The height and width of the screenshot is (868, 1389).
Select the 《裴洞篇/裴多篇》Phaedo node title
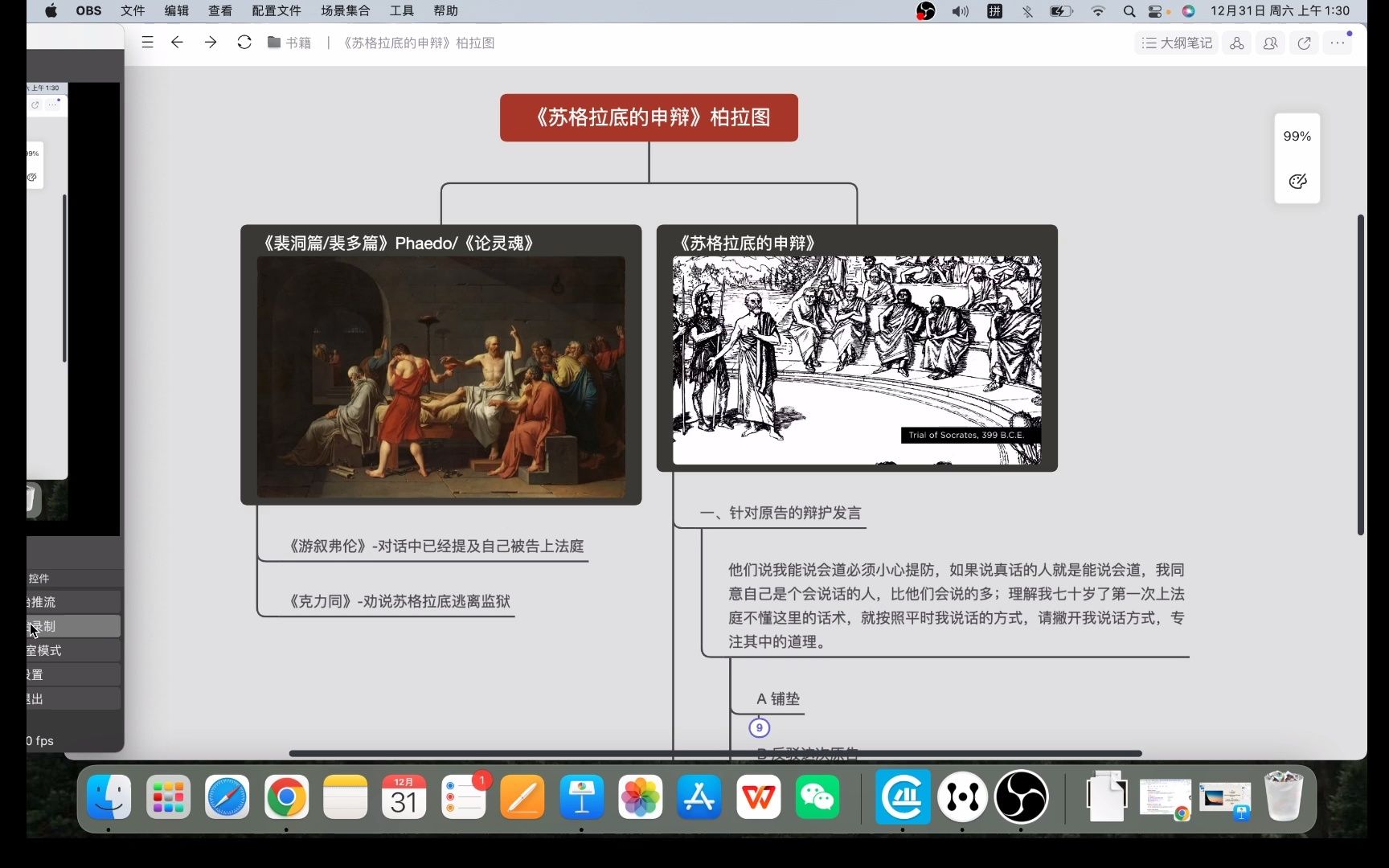click(398, 243)
